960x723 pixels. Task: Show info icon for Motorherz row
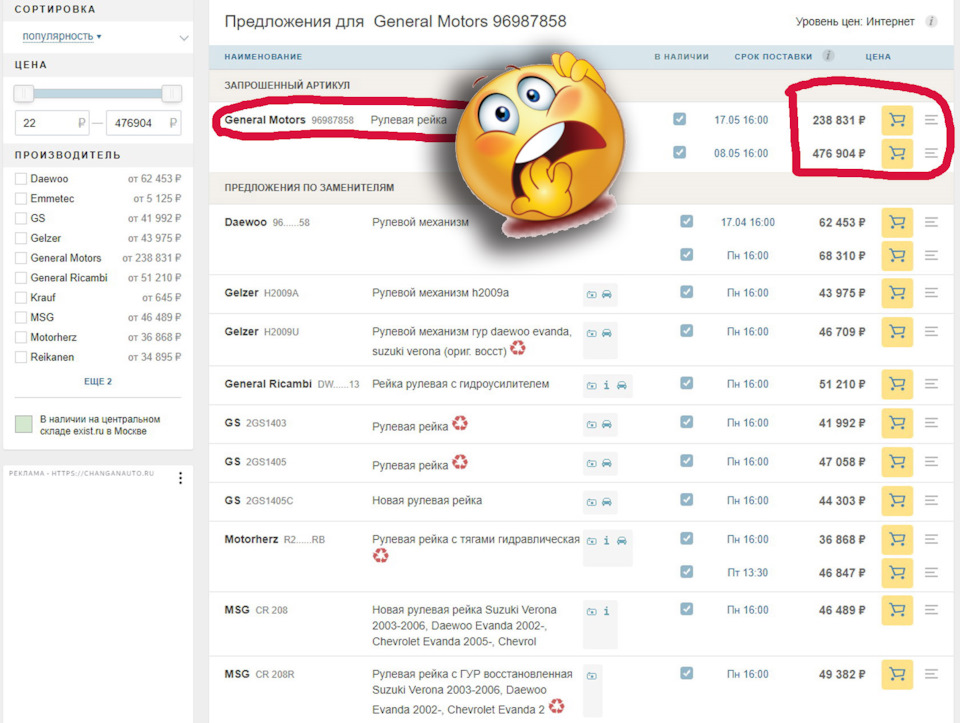point(606,541)
